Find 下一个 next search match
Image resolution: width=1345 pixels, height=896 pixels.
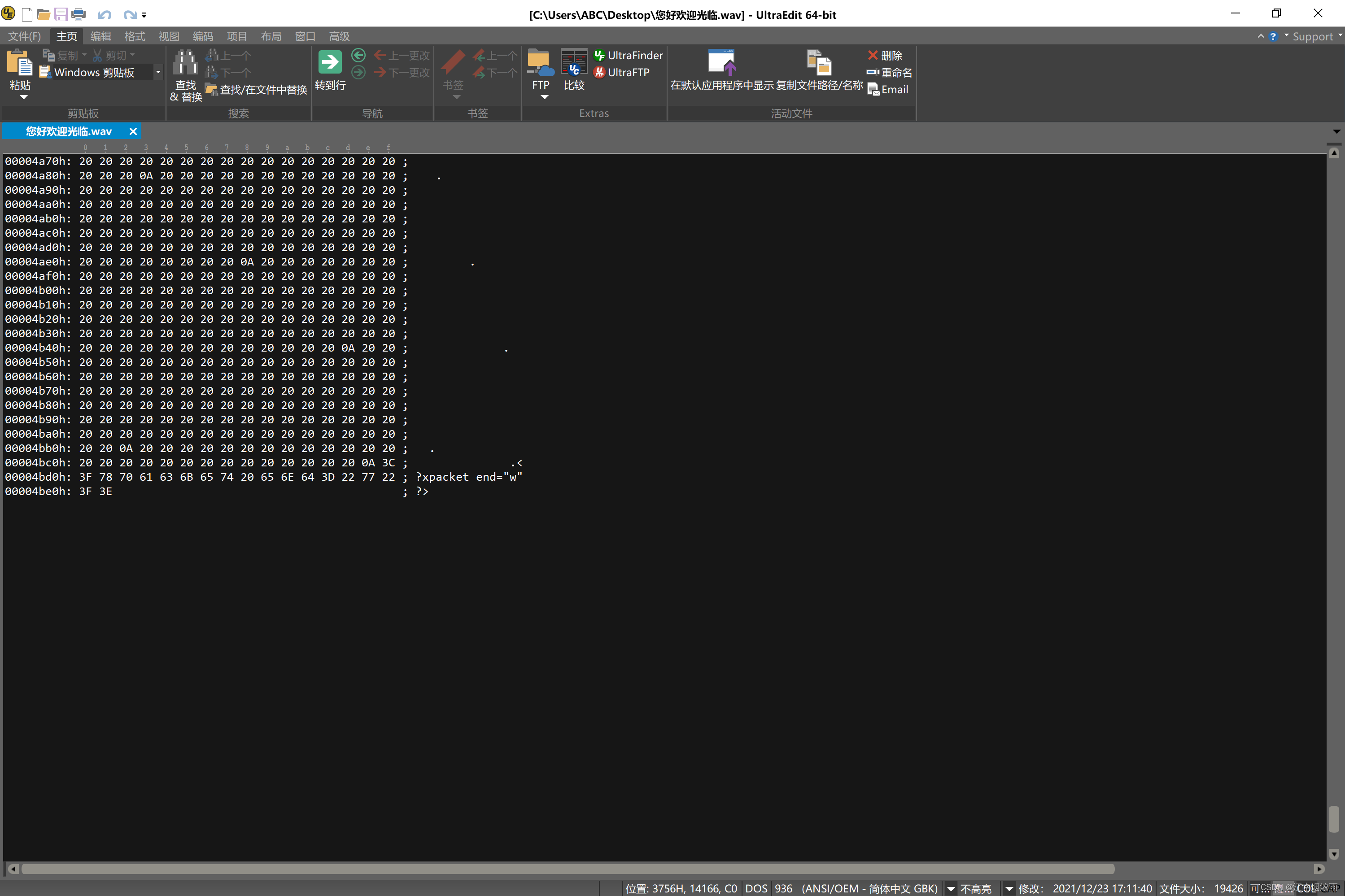[229, 73]
